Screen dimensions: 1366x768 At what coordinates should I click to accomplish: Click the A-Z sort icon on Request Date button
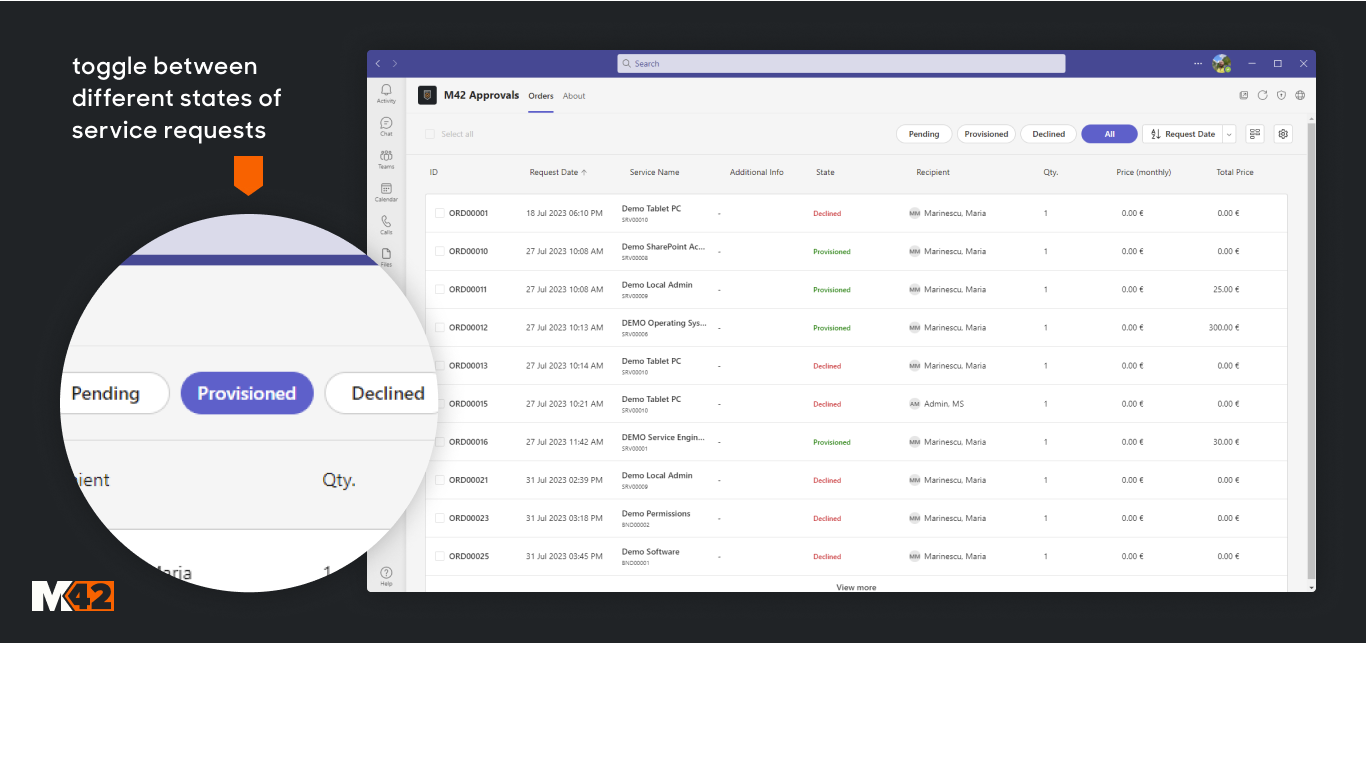[x=1155, y=134]
